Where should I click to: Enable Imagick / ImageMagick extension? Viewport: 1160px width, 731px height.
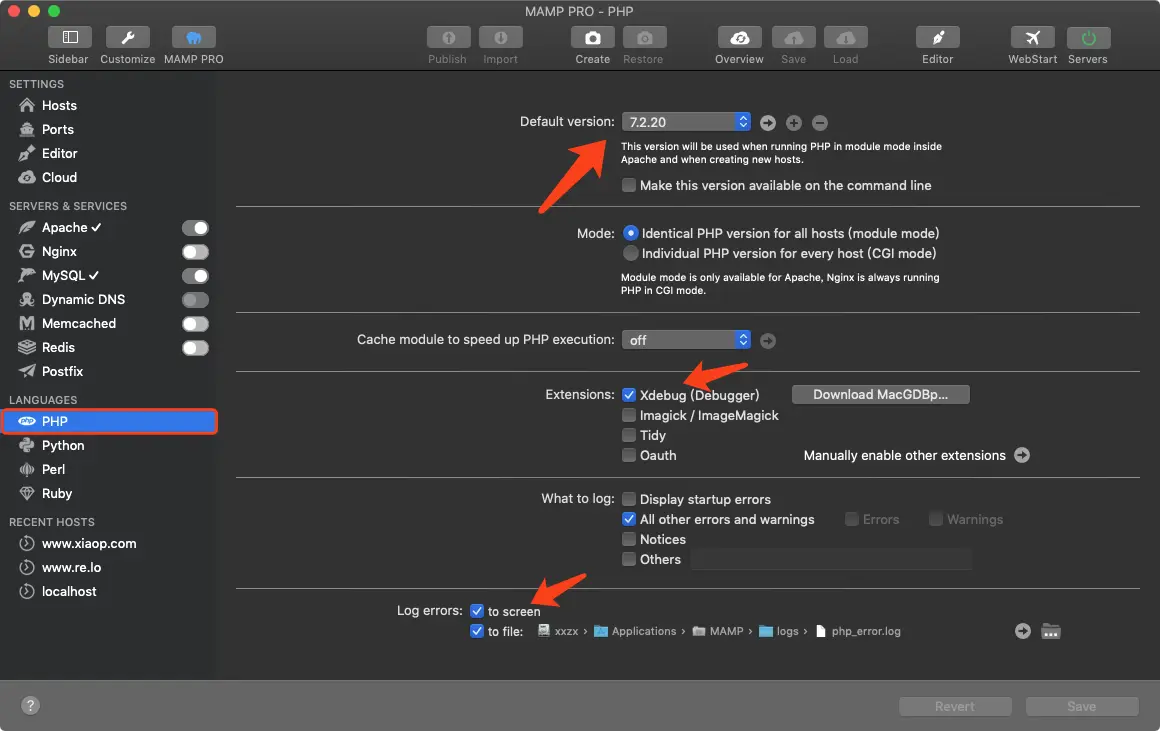[629, 415]
